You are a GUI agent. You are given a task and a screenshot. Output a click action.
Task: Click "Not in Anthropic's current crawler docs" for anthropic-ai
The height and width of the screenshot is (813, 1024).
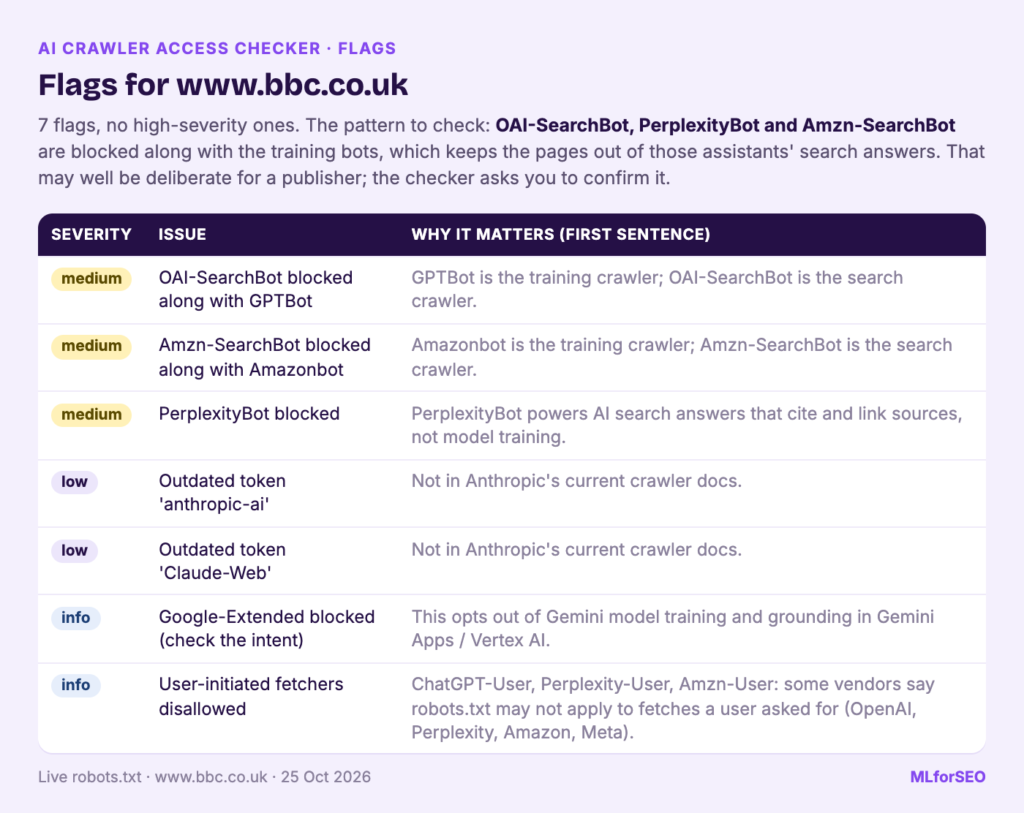(x=577, y=481)
